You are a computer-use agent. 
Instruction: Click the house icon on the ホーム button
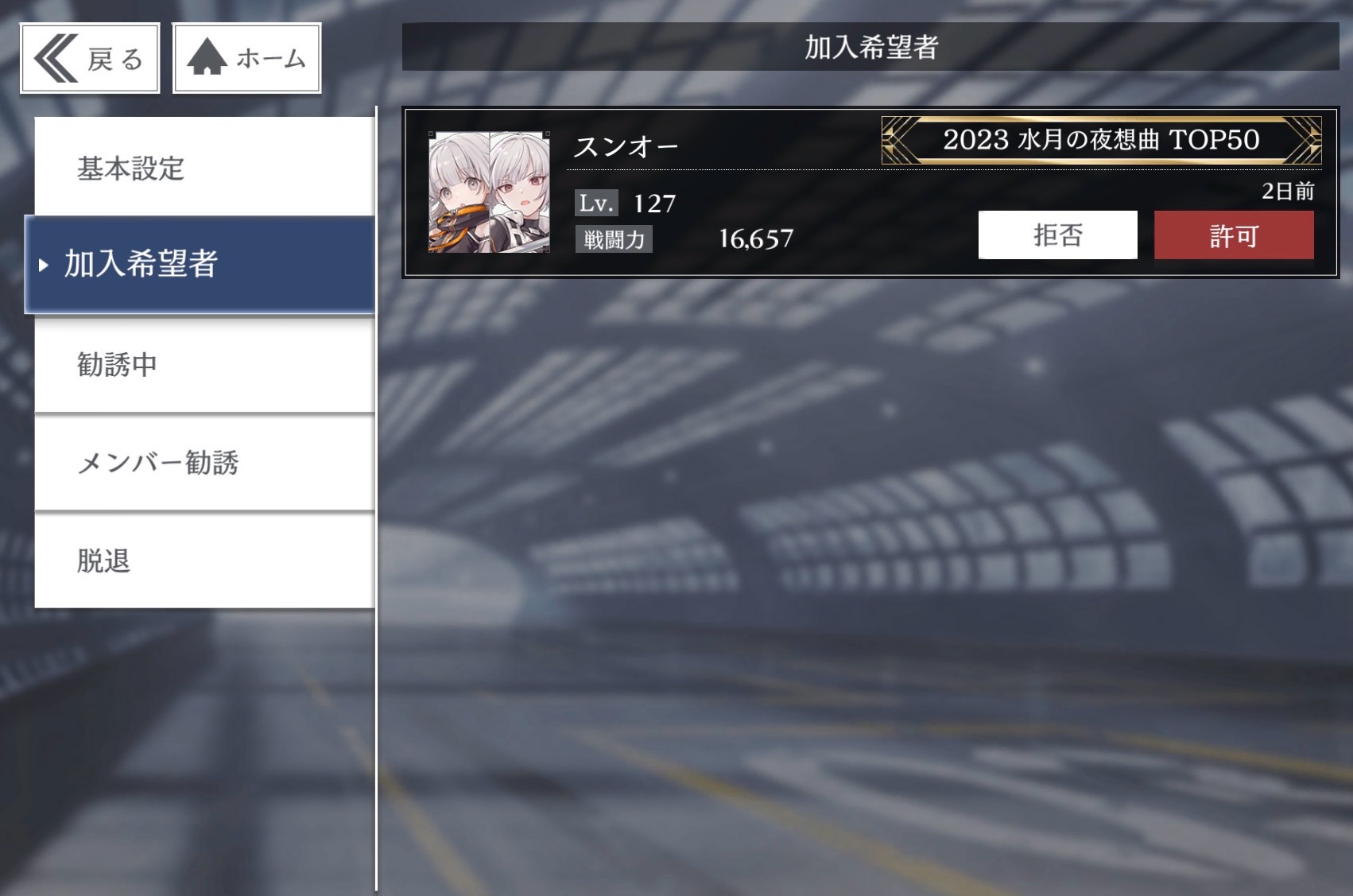[x=207, y=58]
